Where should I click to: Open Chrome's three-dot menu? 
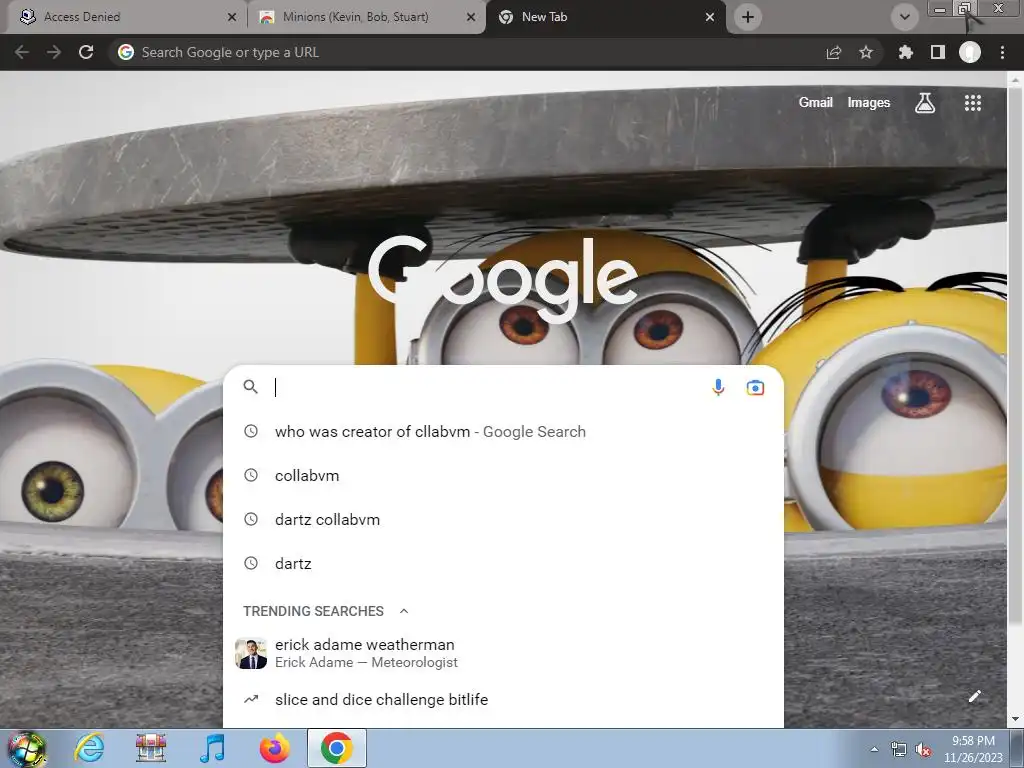pos(1002,52)
